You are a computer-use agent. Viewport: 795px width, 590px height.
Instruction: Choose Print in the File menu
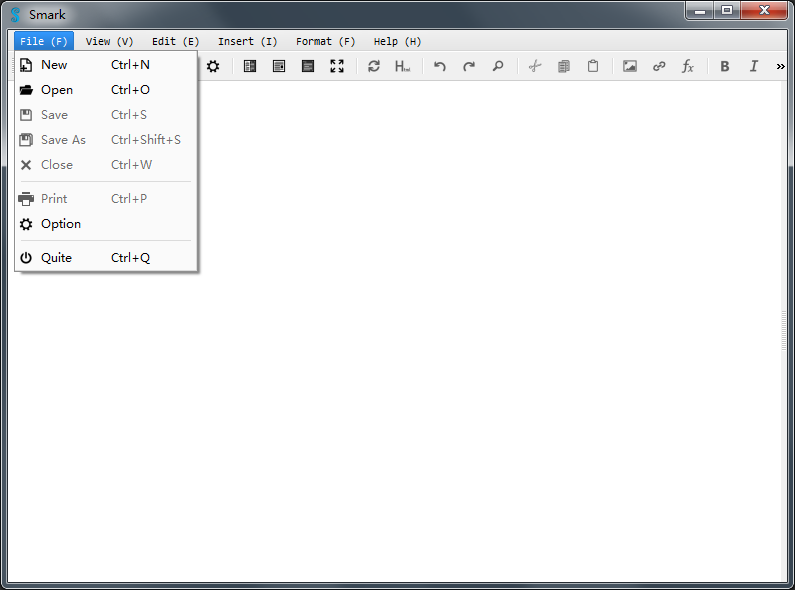point(105,199)
